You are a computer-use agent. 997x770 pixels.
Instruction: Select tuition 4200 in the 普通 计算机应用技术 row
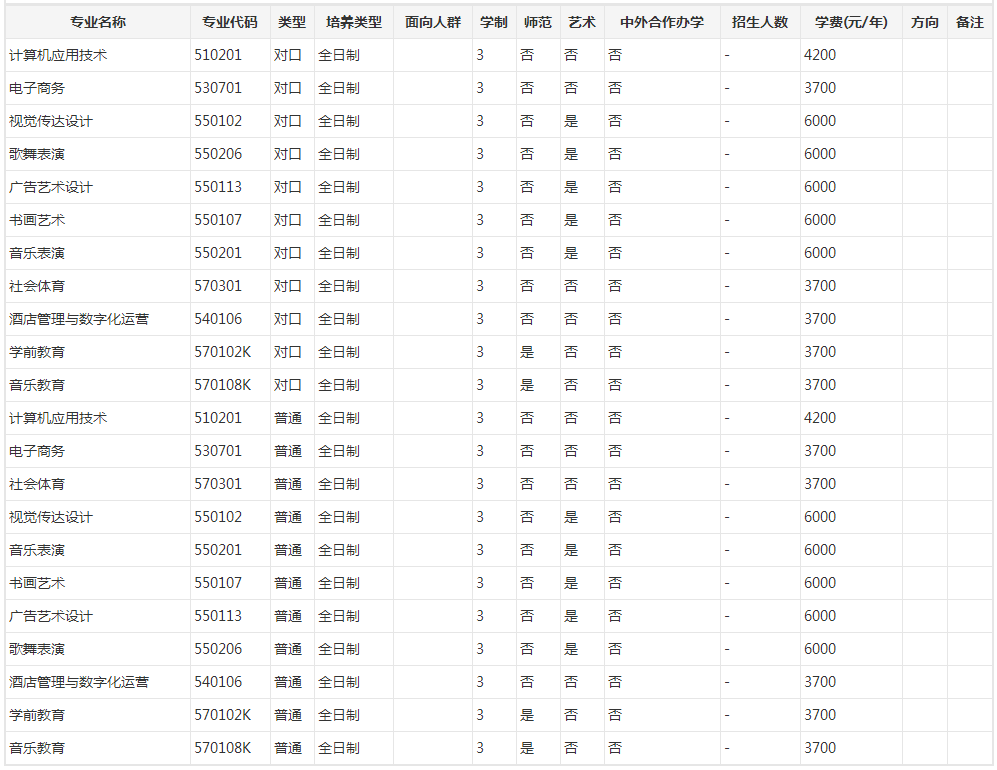click(x=820, y=418)
